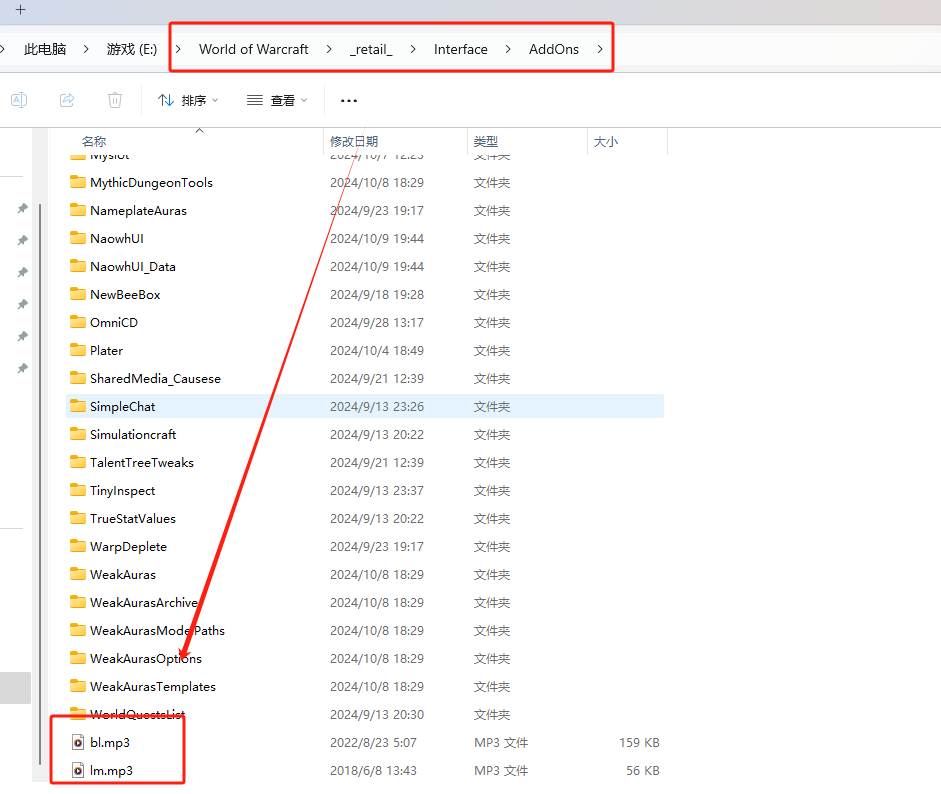Open the 查看 view dropdown
941x794 pixels.
(x=277, y=100)
